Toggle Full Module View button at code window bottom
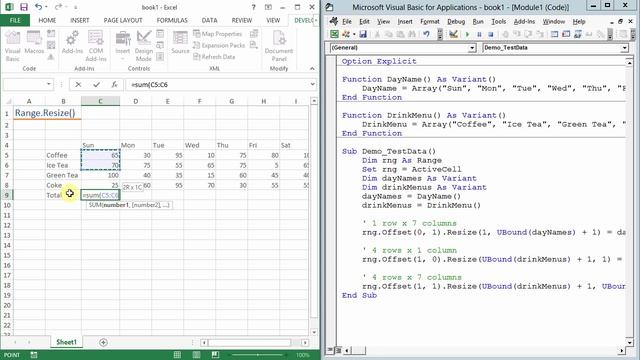 338,350
